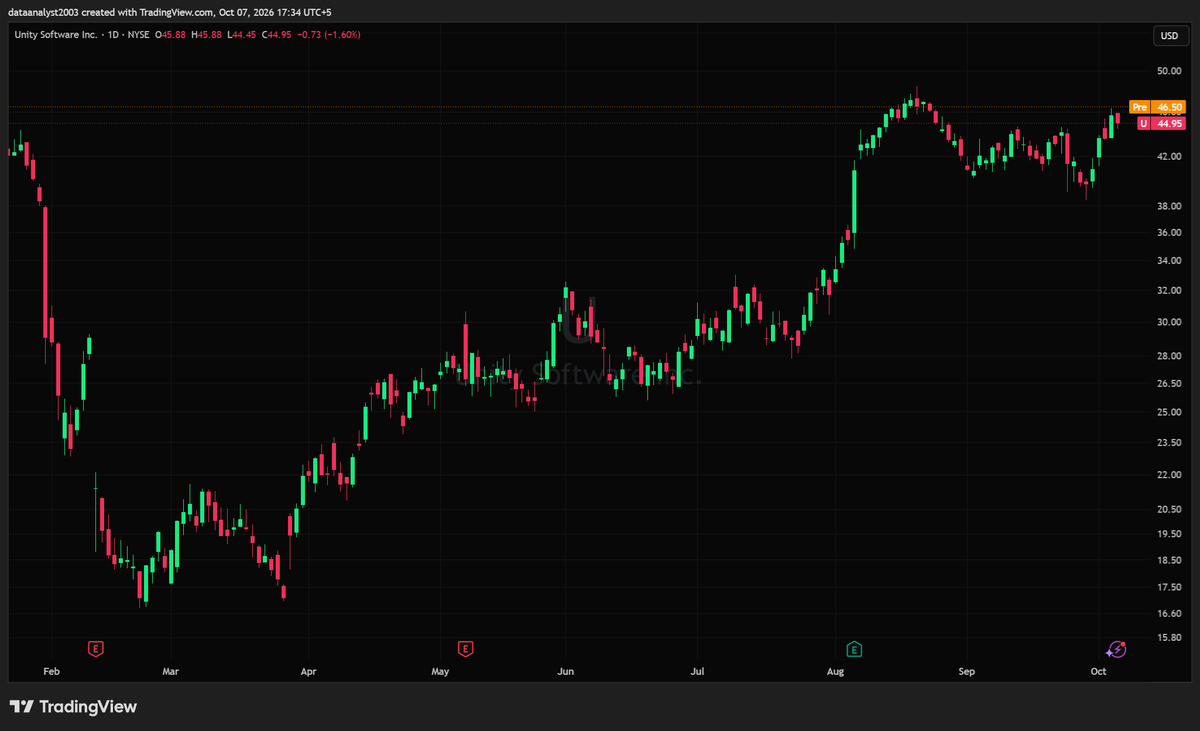Click the low value L44.45
The height and width of the screenshot is (731, 1200).
[x=243, y=34]
